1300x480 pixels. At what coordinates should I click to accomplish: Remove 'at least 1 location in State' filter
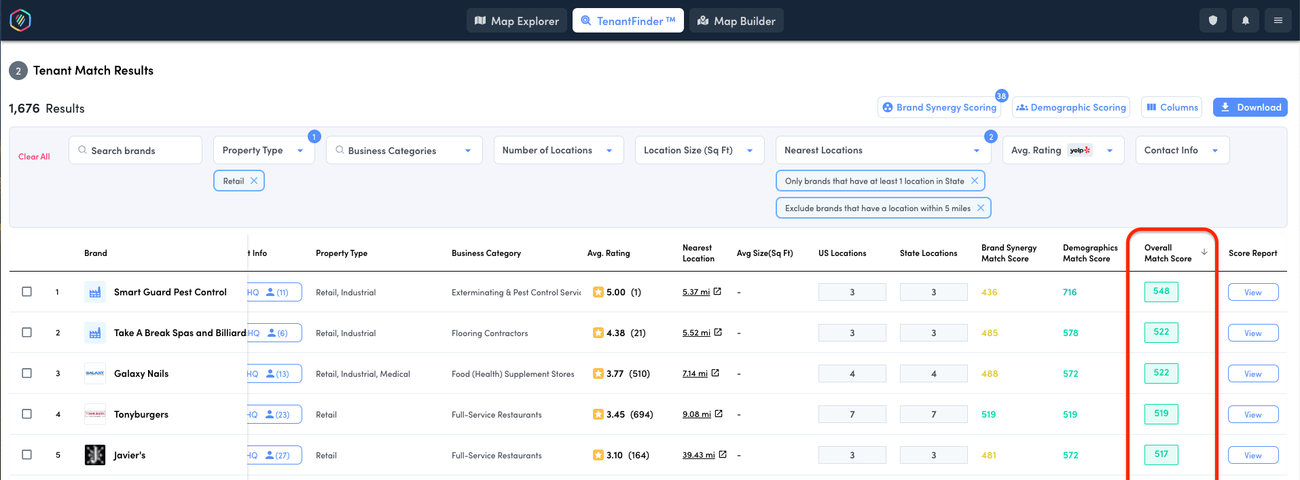975,181
